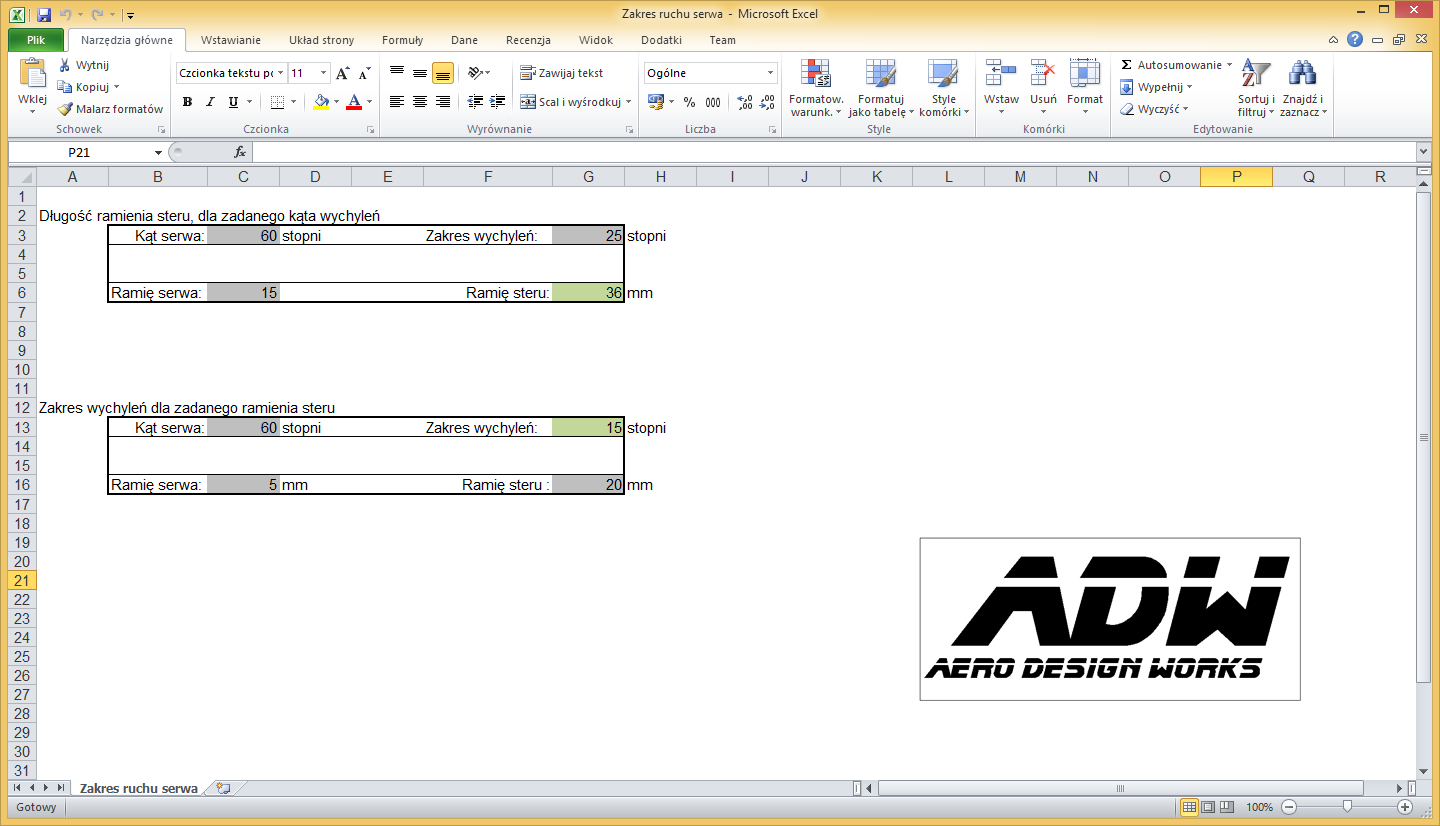Toggle bold formatting

point(187,102)
